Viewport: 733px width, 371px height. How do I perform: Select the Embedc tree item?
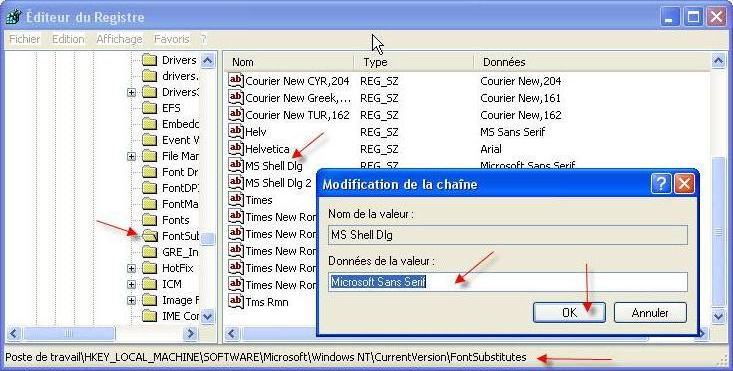(x=180, y=124)
